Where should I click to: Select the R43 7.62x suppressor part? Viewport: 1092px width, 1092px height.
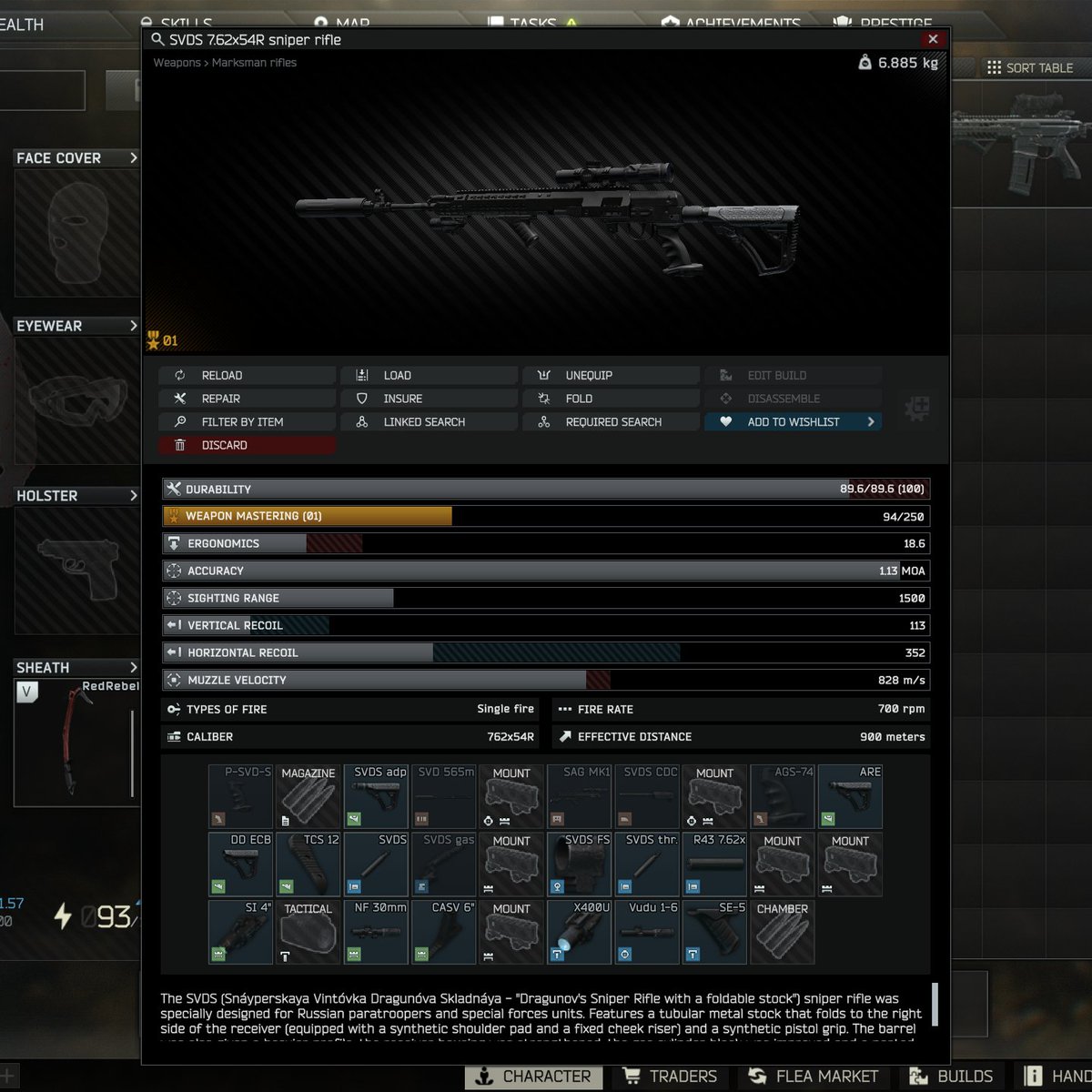click(715, 864)
